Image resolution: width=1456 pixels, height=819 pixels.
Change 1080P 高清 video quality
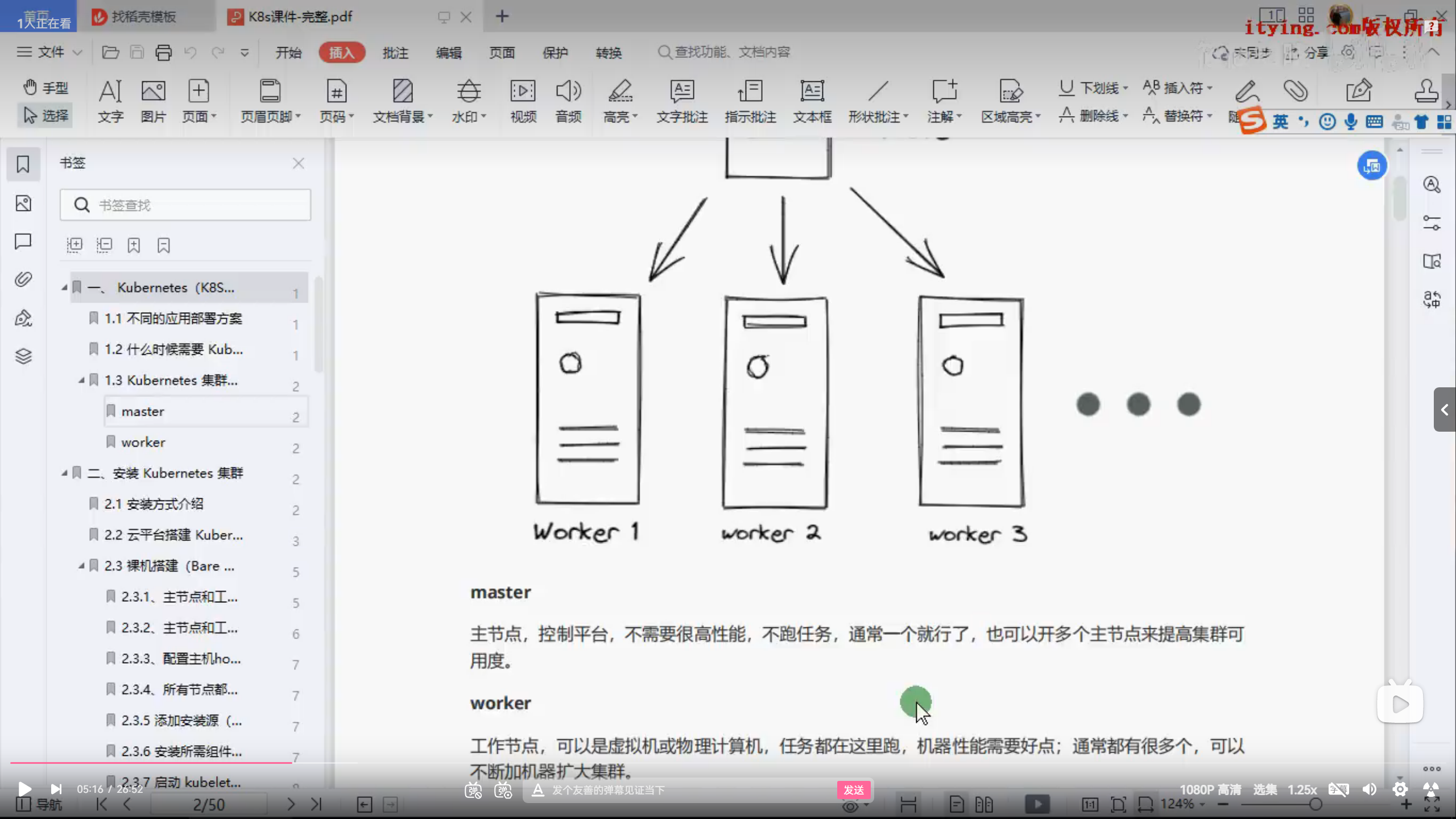pos(1210,789)
